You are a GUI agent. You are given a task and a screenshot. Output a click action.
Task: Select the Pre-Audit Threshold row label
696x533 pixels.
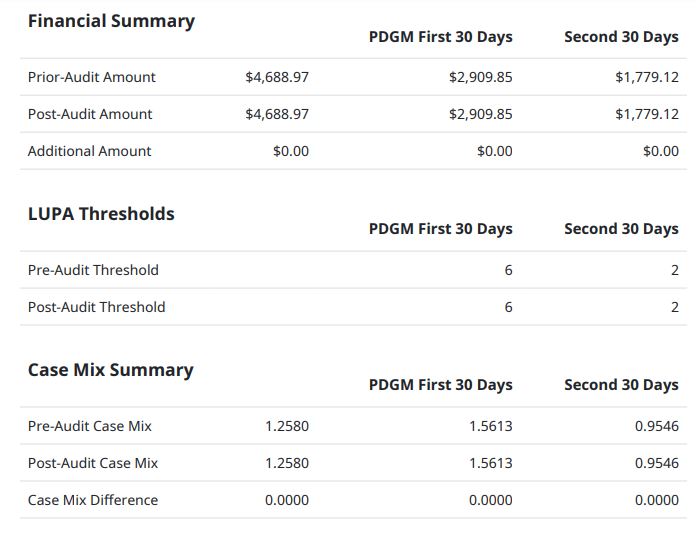pos(93,270)
